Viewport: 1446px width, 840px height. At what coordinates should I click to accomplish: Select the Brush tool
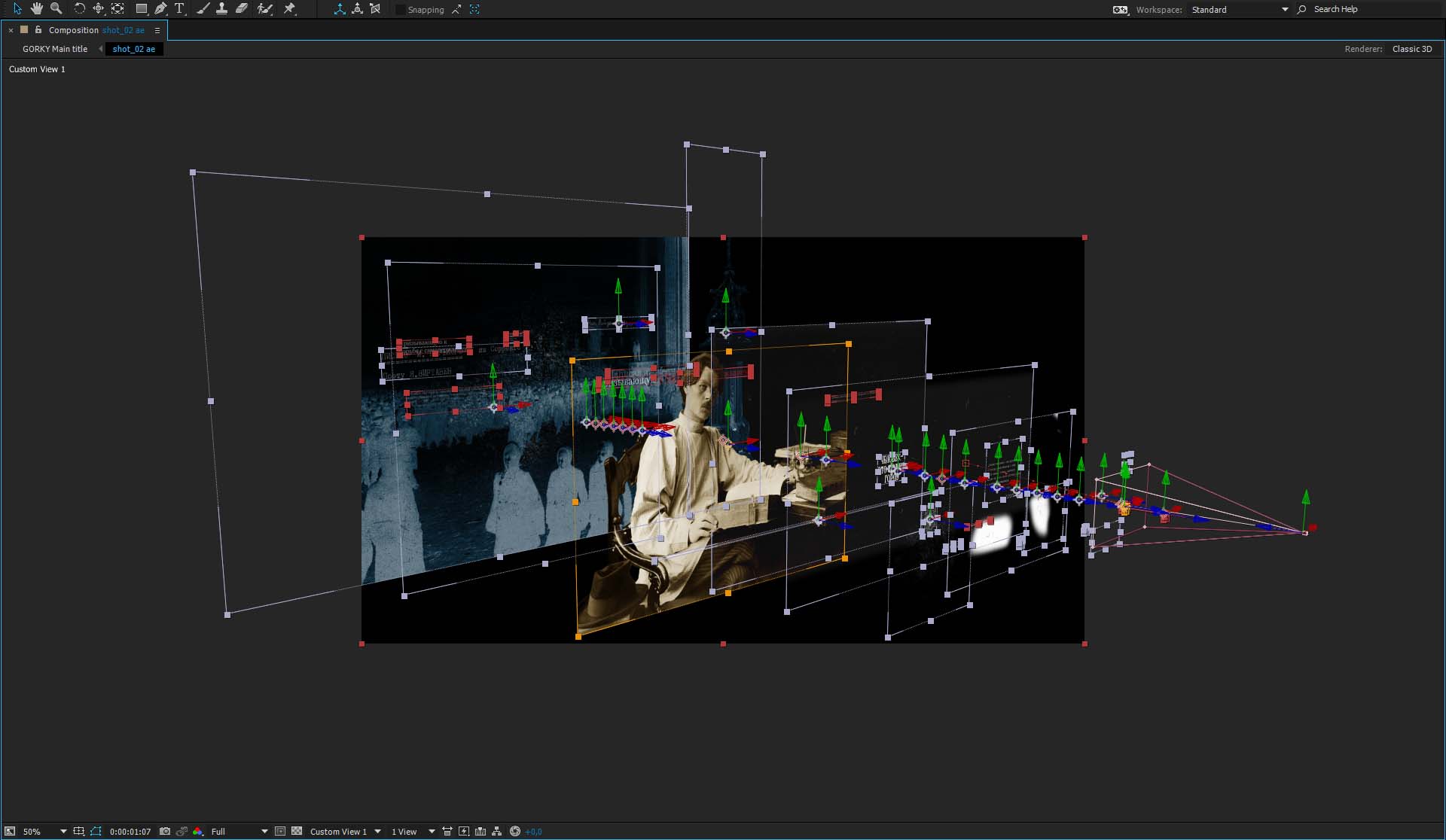(203, 9)
